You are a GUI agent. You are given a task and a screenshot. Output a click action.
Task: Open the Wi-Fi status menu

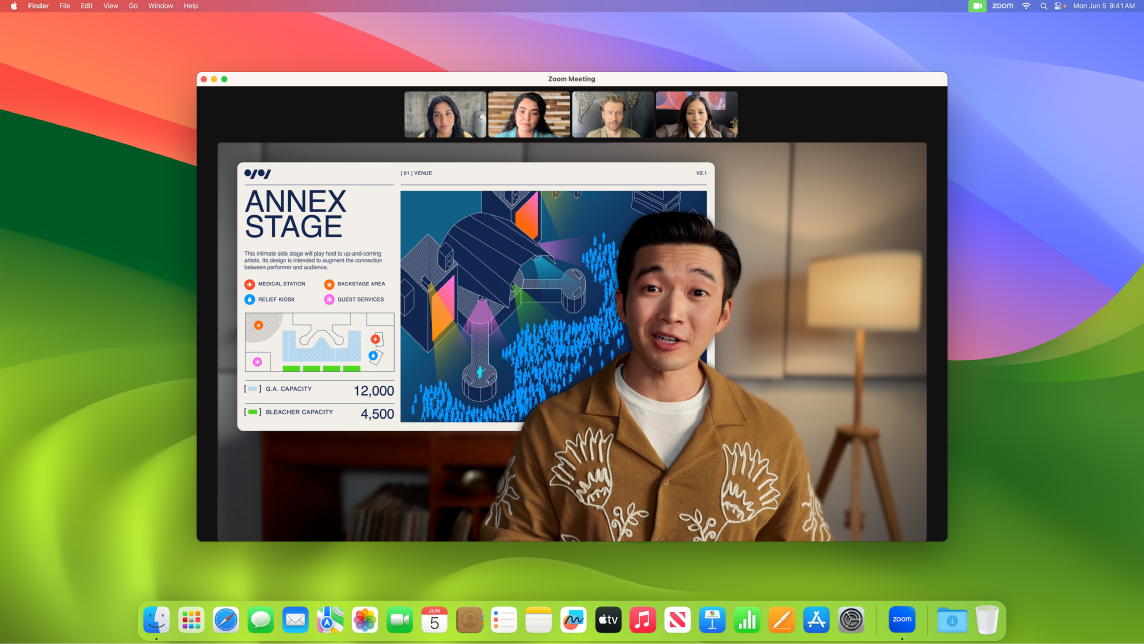(1025, 6)
